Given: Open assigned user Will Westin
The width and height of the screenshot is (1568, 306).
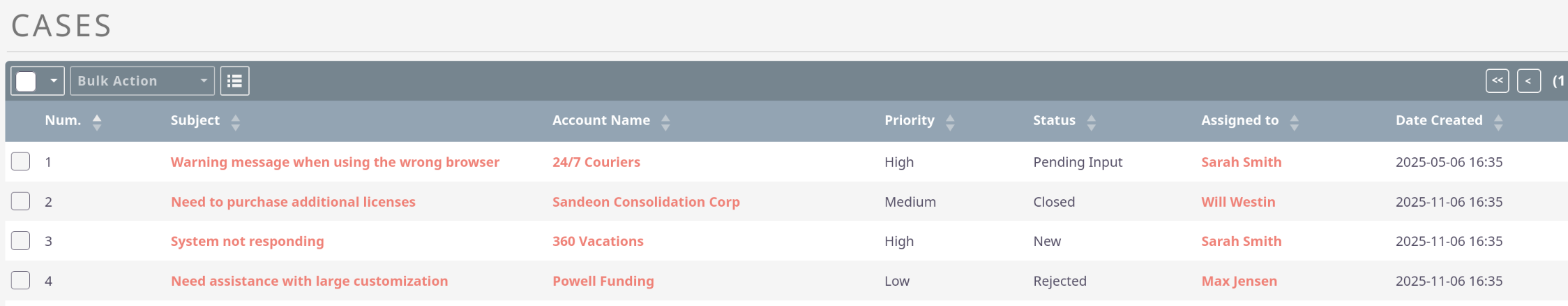Looking at the screenshot, I should 1237,202.
